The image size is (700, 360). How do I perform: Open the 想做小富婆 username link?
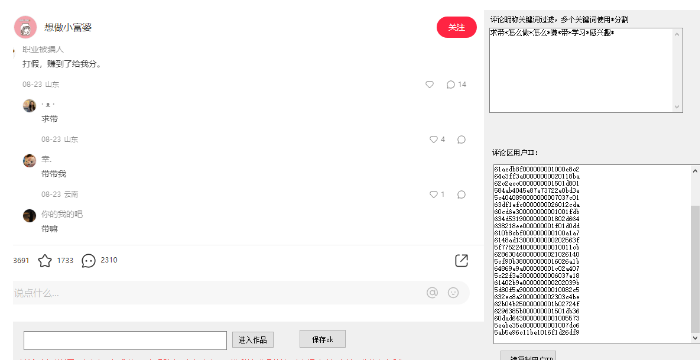(68, 27)
